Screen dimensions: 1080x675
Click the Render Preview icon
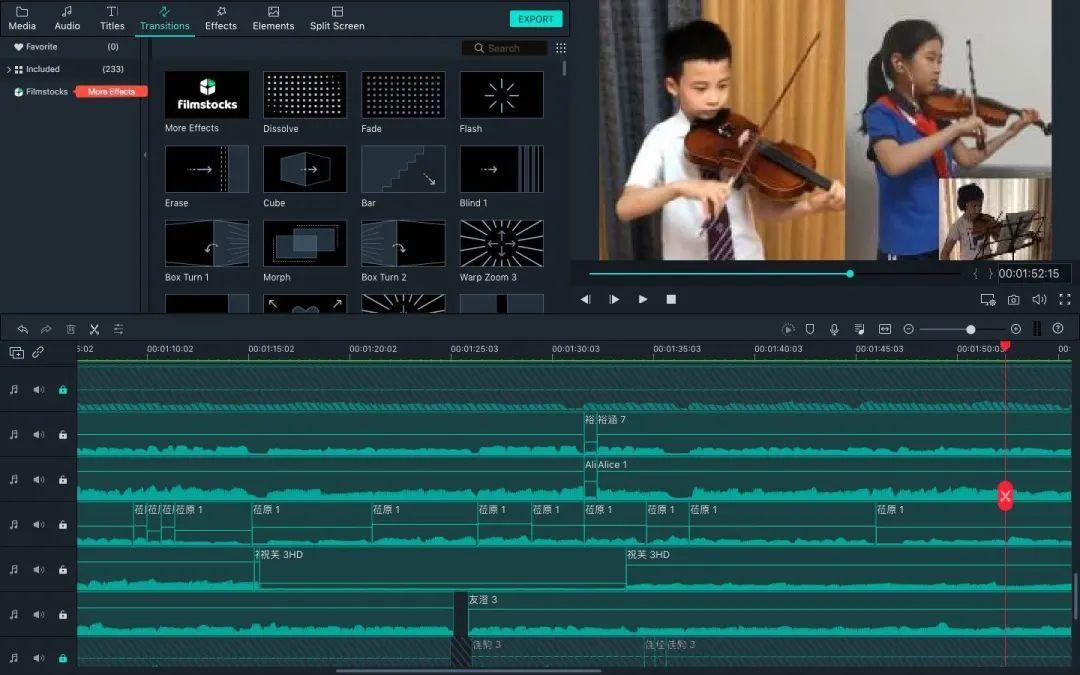[x=788, y=329]
